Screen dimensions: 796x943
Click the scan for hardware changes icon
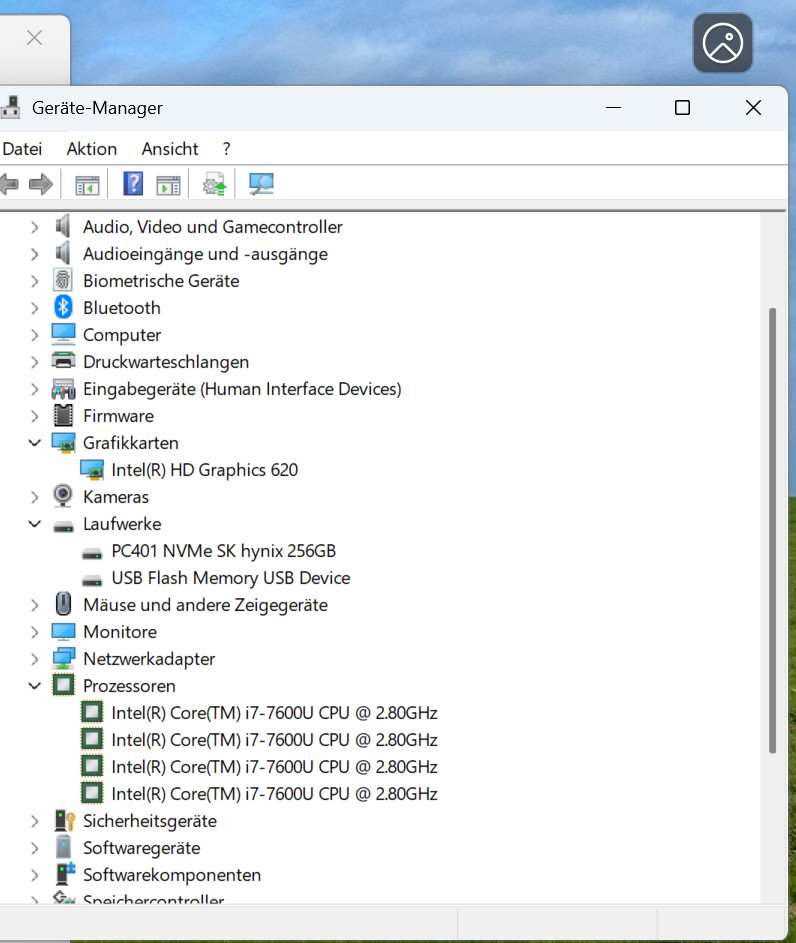(x=261, y=184)
